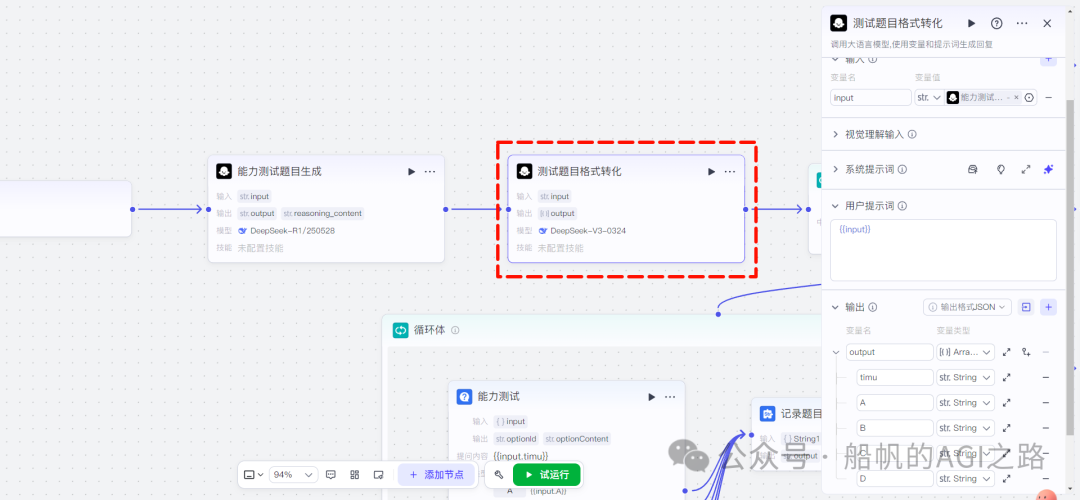Change field B String type dropdown
This screenshot has width=1080, height=500.
(x=966, y=428)
